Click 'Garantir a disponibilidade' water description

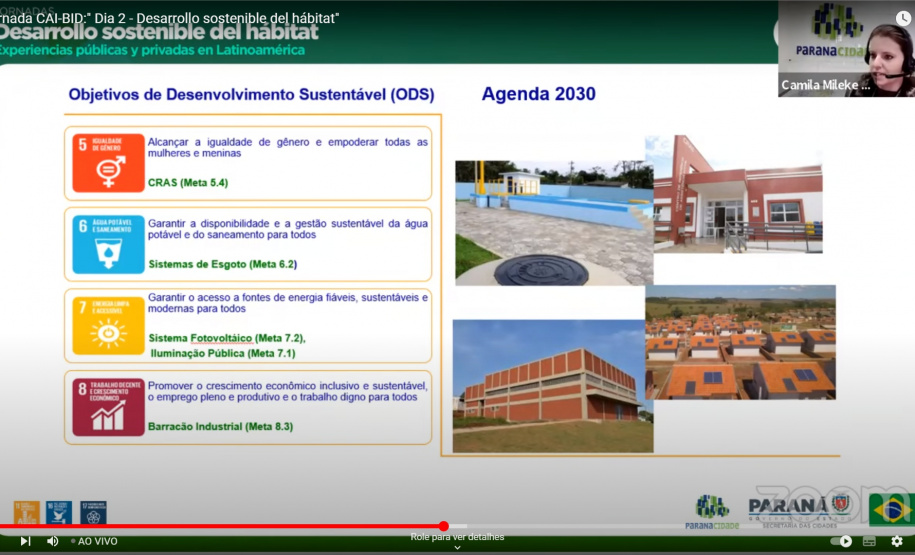(x=288, y=229)
